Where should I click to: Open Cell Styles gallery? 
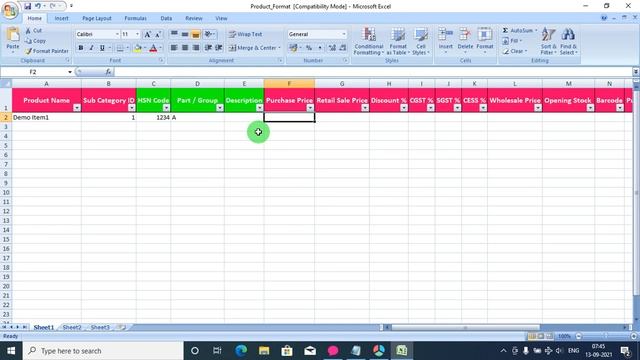pos(421,41)
